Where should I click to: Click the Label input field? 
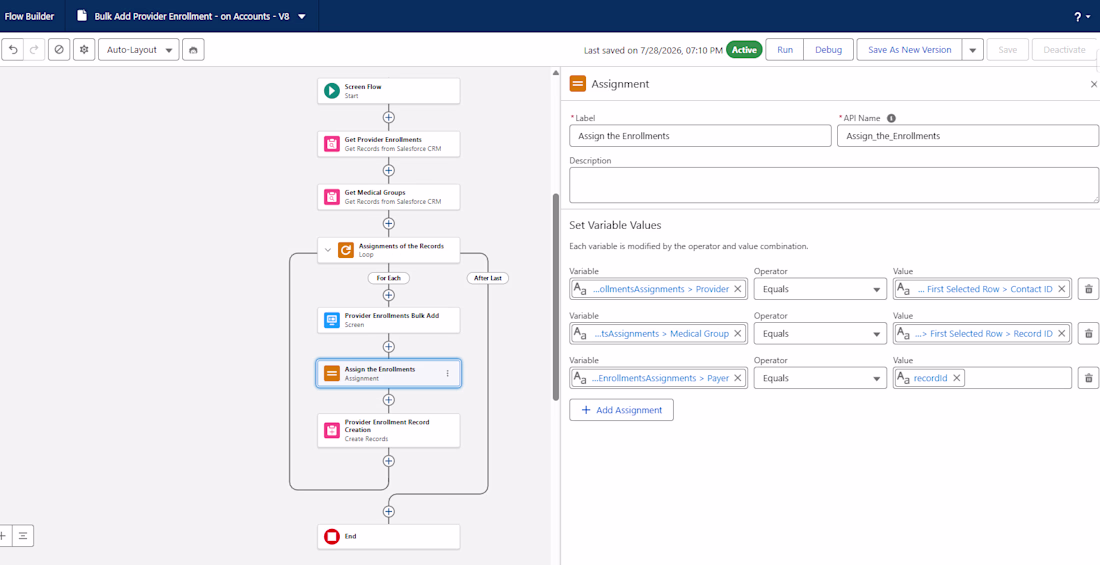pos(700,136)
